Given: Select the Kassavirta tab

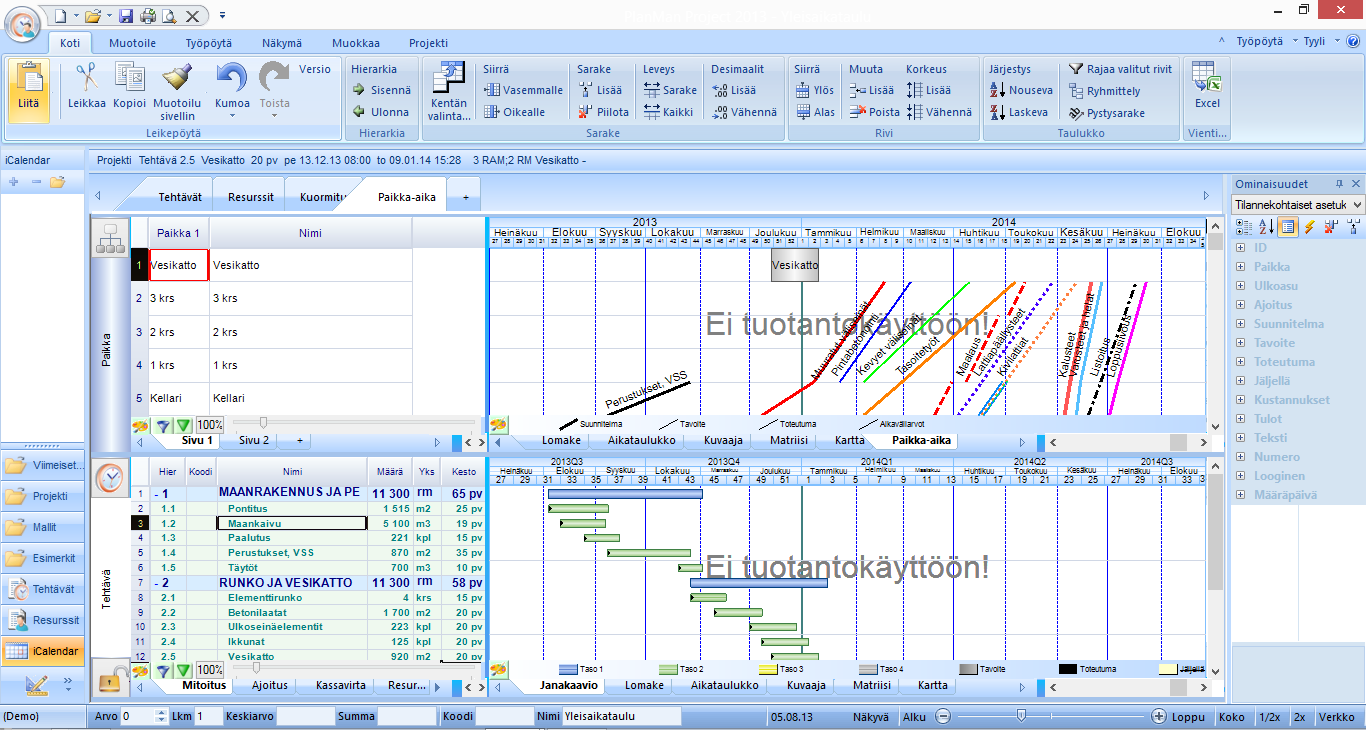Looking at the screenshot, I should 342,686.
